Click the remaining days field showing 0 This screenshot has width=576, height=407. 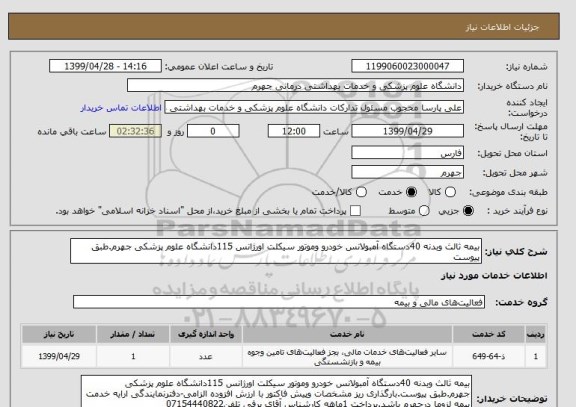pos(213,131)
